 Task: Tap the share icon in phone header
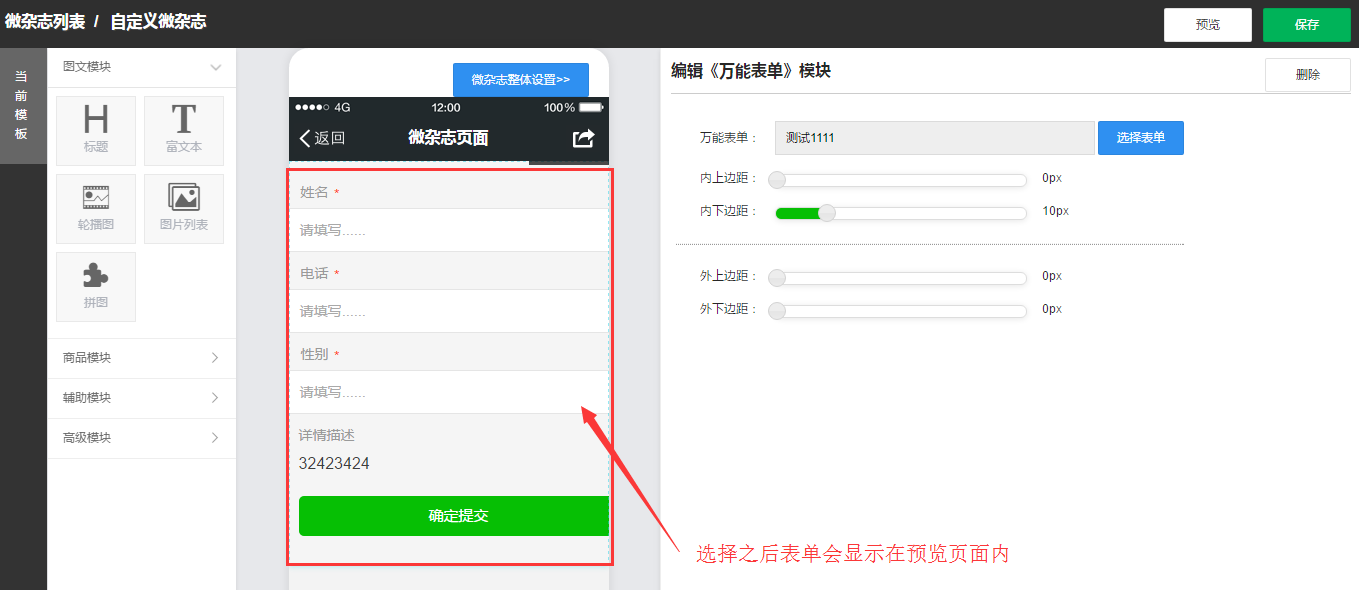tap(583, 138)
